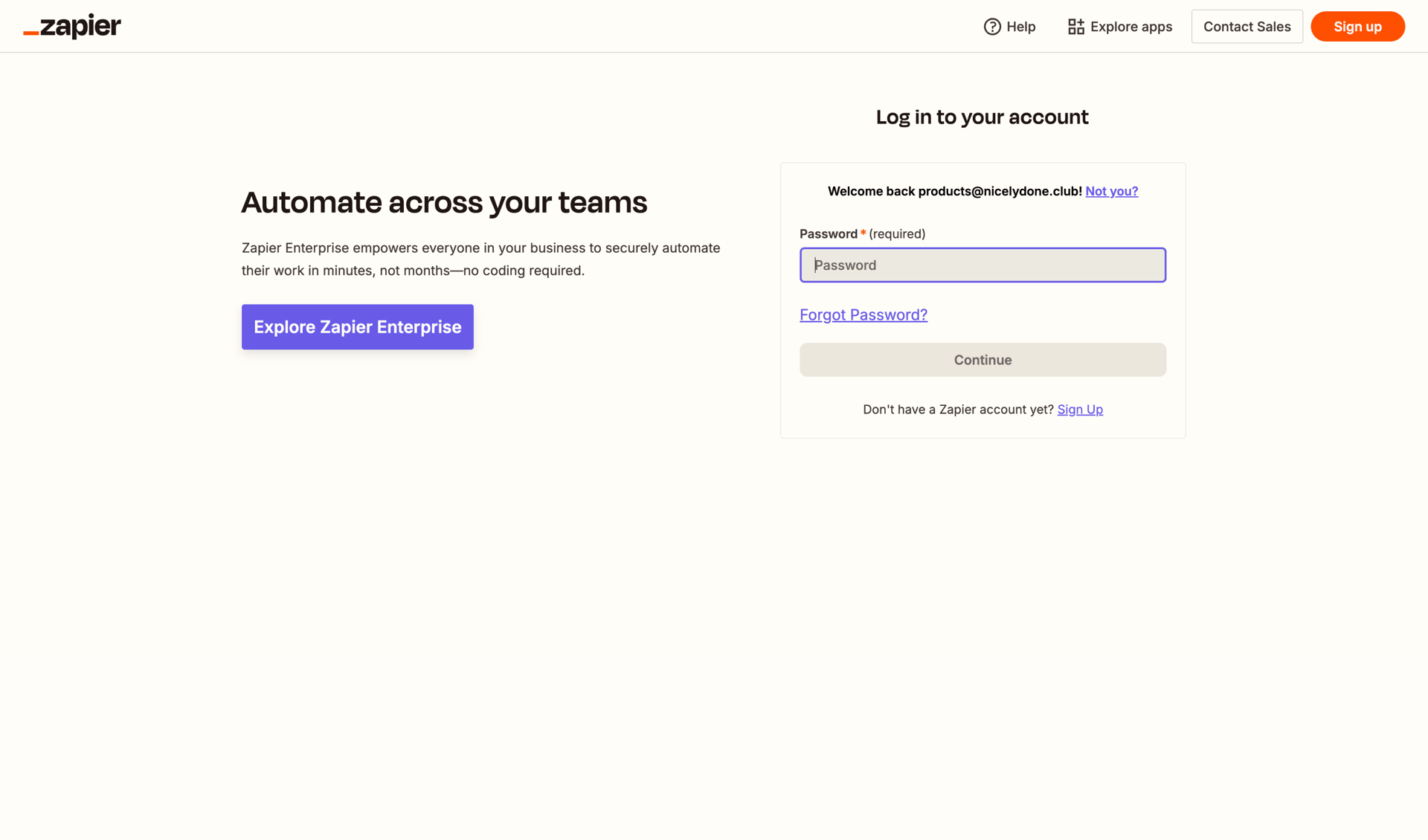Click the login form card area

coord(982,300)
